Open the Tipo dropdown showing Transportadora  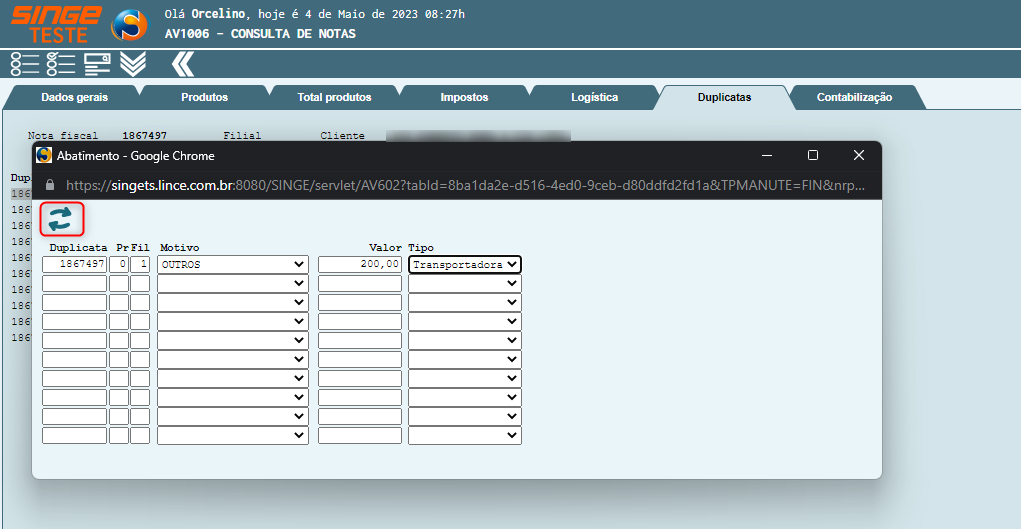[x=465, y=265]
